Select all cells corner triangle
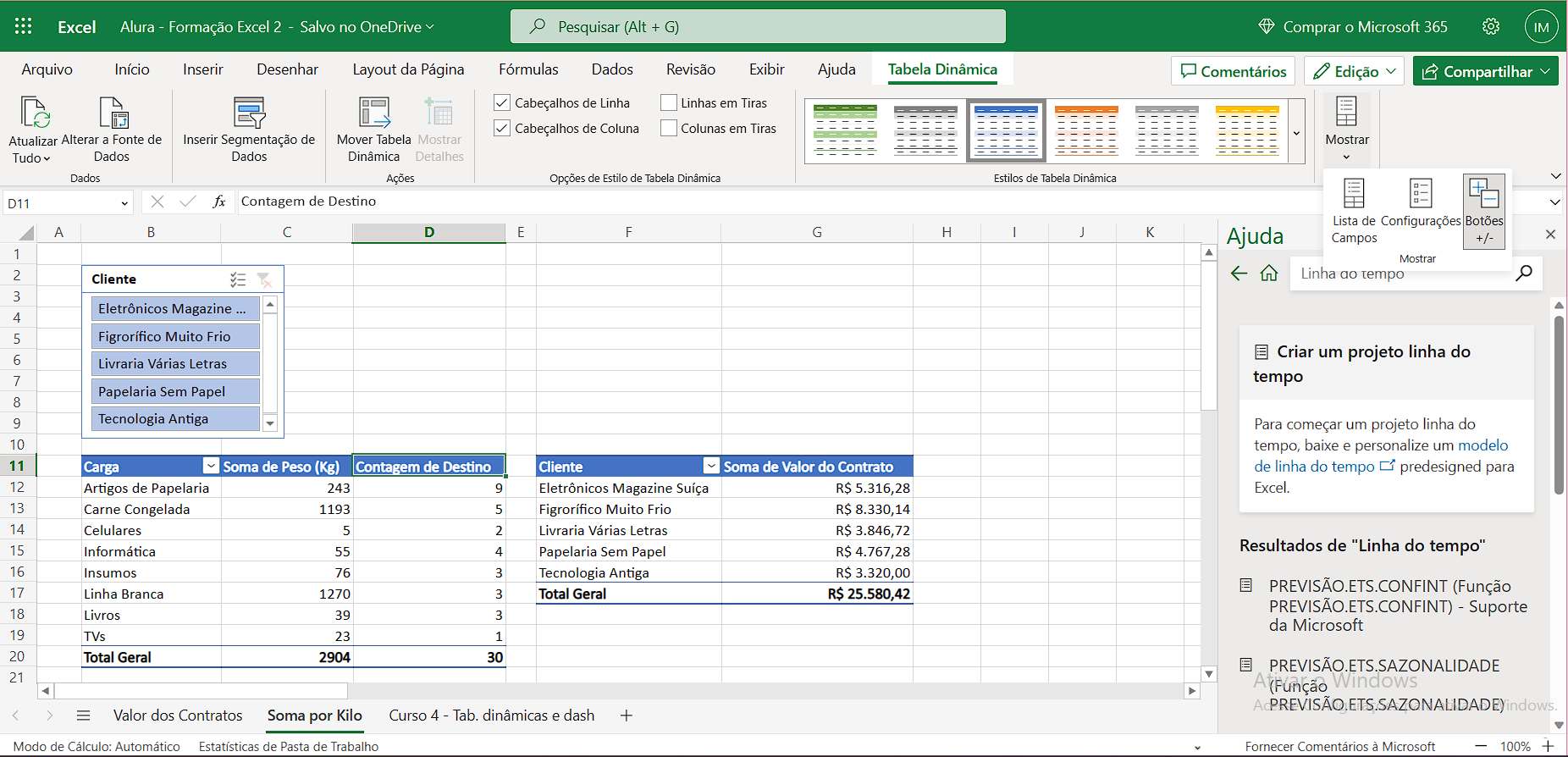The height and width of the screenshot is (757, 1568). coord(25,233)
